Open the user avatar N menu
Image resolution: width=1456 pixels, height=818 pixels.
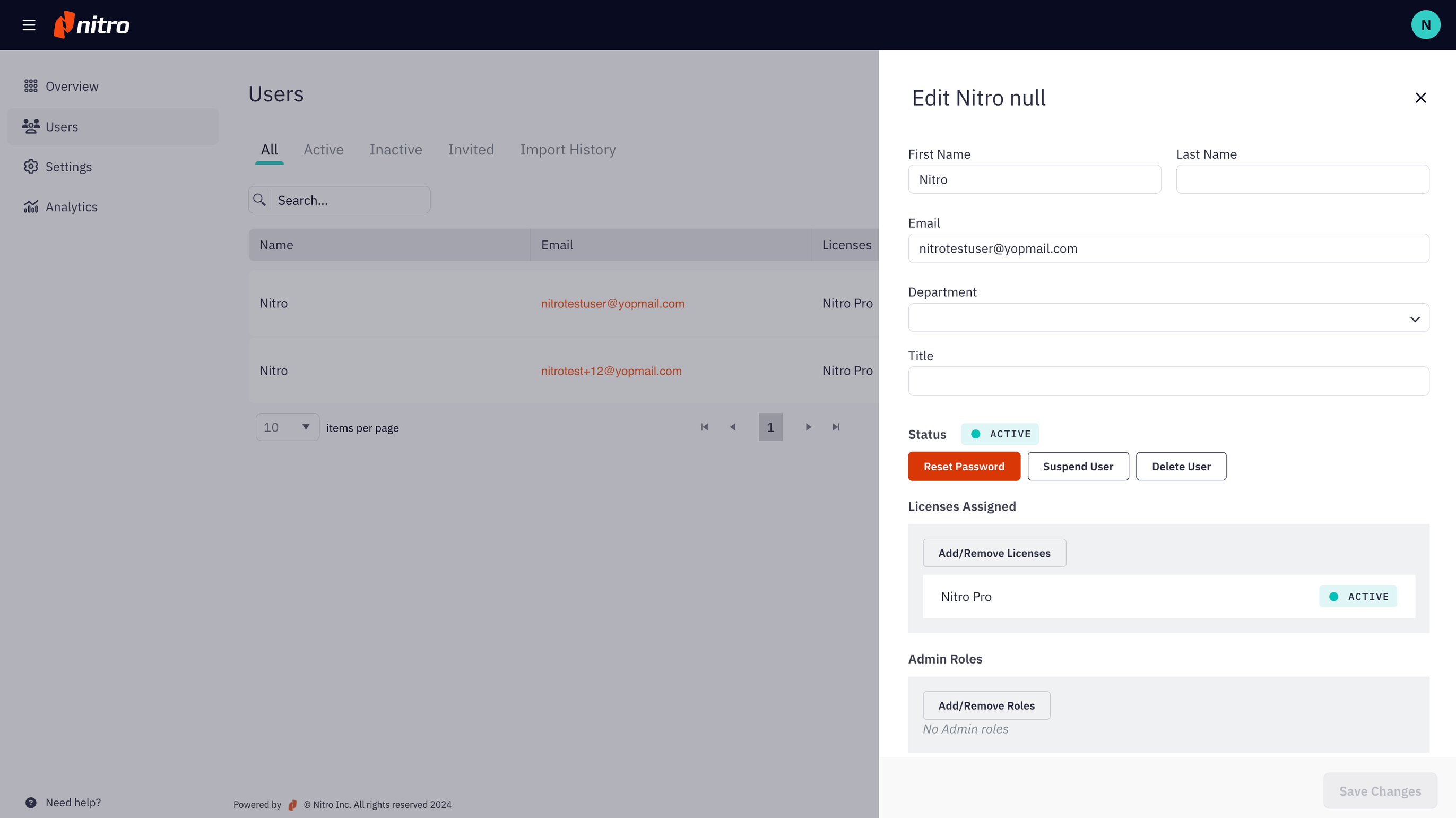[1425, 25]
